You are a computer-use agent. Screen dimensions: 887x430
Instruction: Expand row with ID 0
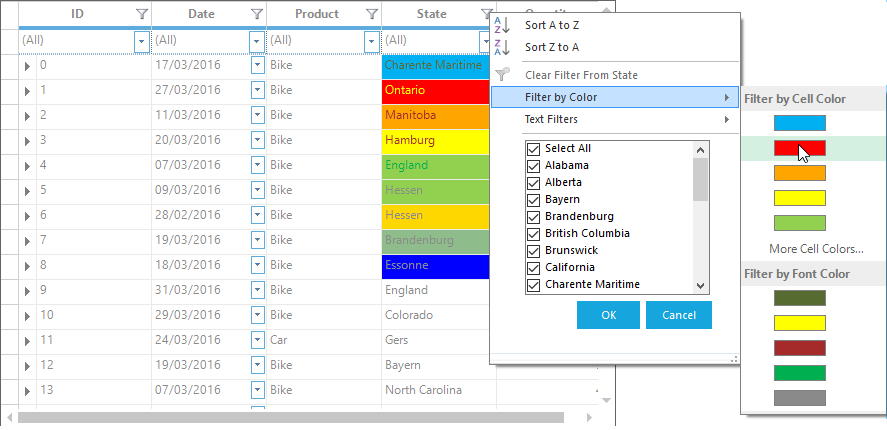tap(27, 66)
